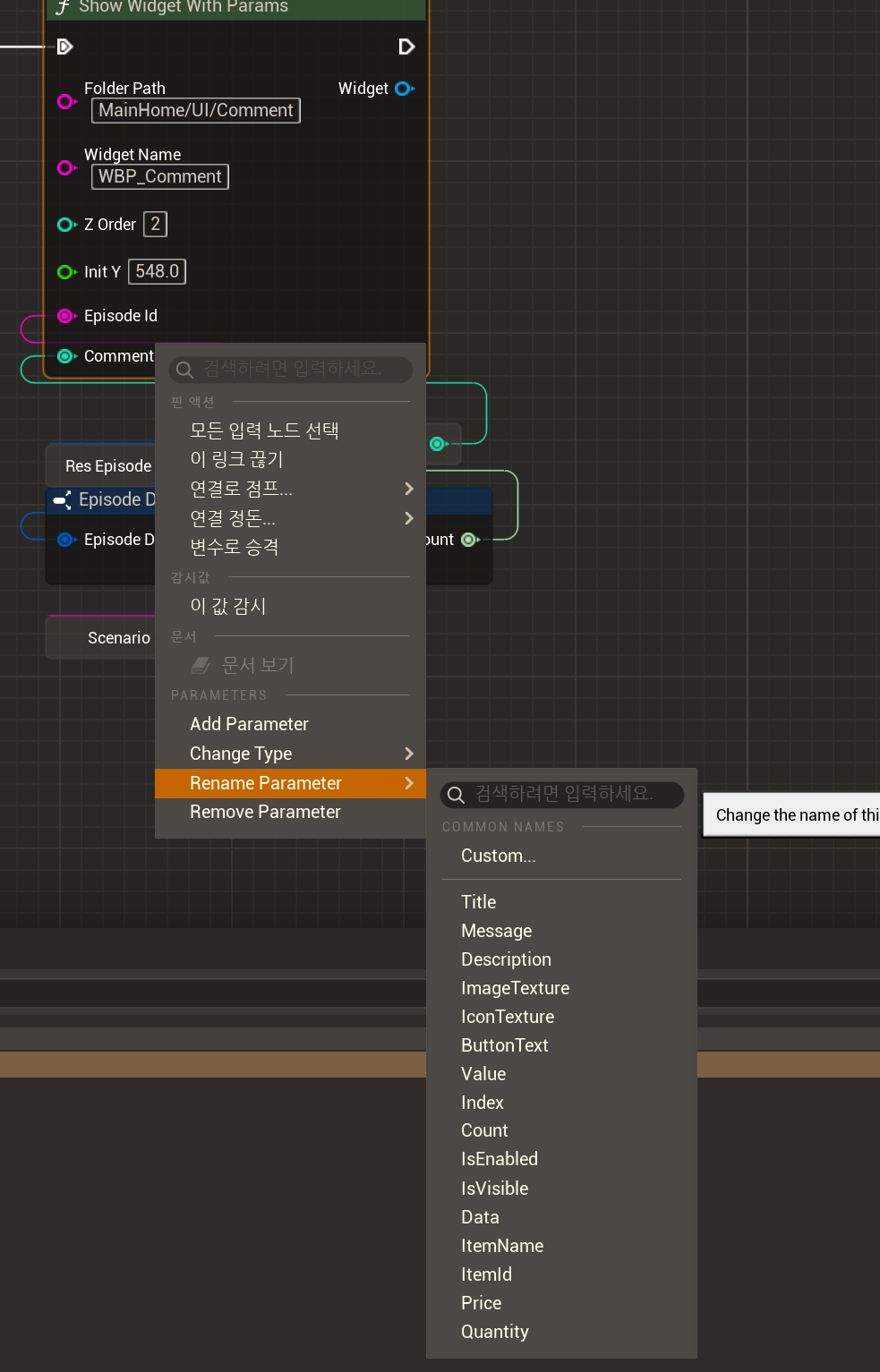
Task: Click the Widget output pin
Action: (404, 89)
